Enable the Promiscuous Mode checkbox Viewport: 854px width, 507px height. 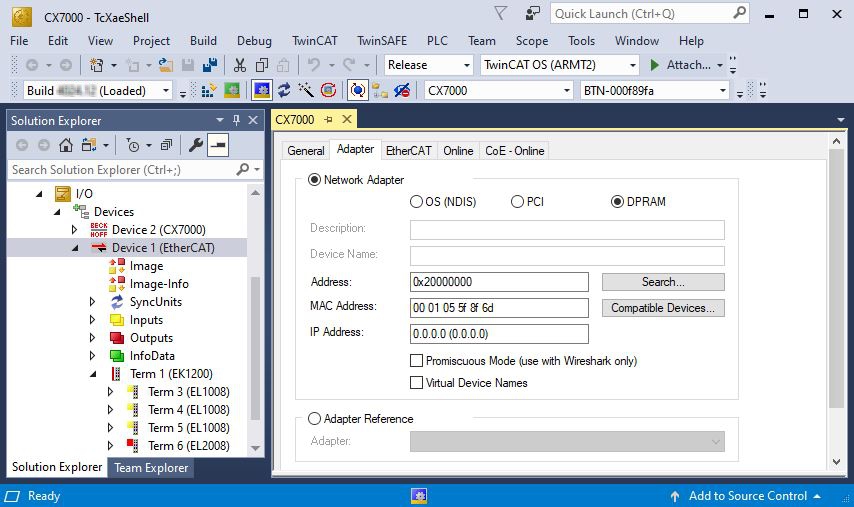416,361
